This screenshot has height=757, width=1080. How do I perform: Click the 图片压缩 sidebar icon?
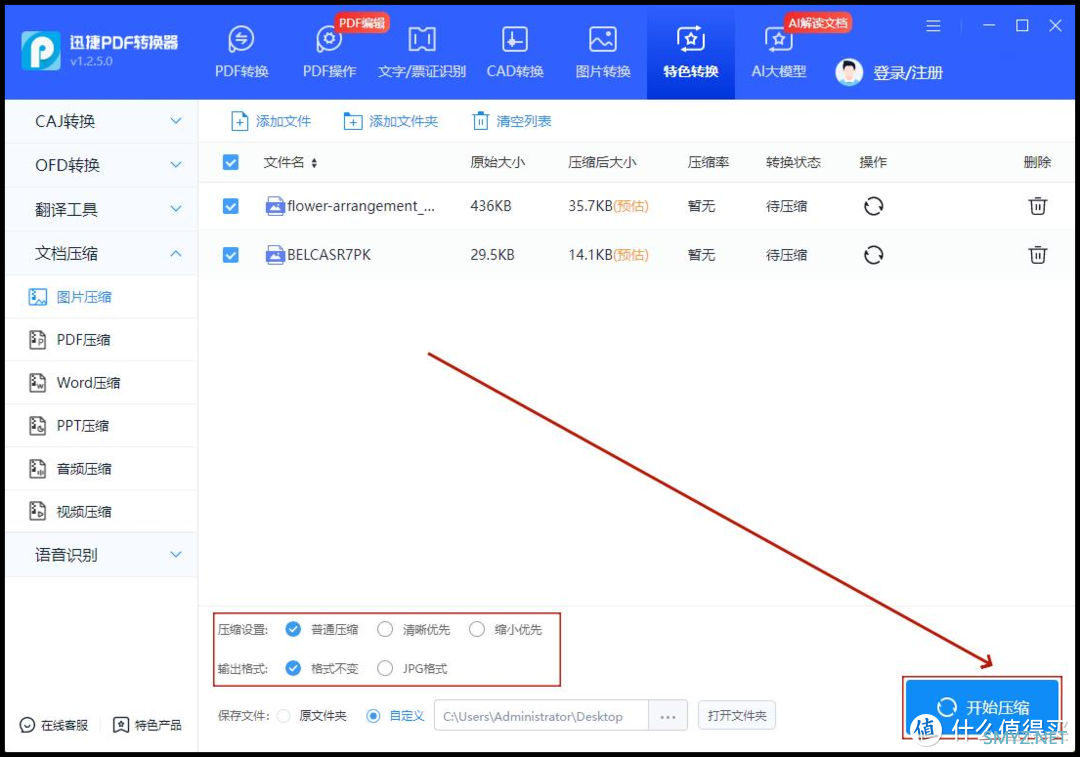(x=37, y=297)
